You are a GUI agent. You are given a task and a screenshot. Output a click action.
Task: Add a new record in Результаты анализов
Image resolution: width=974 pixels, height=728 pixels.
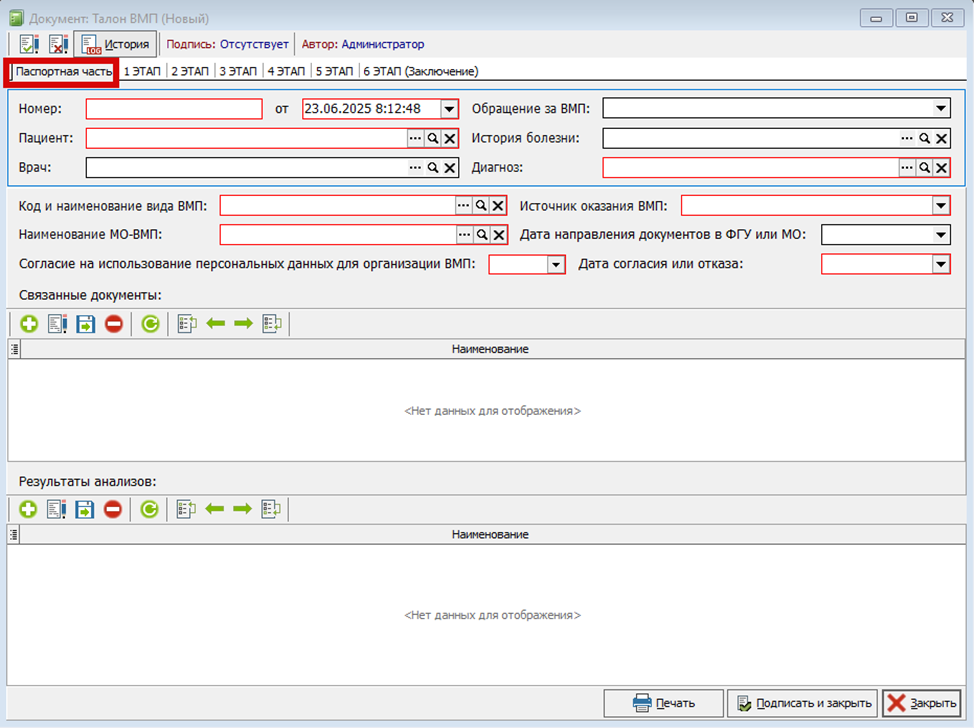pos(27,509)
